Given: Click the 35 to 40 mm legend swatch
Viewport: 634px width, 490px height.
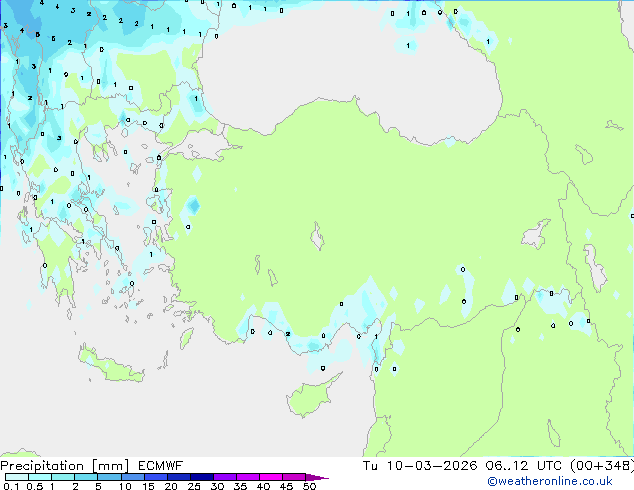Looking at the screenshot, I should 247,477.
